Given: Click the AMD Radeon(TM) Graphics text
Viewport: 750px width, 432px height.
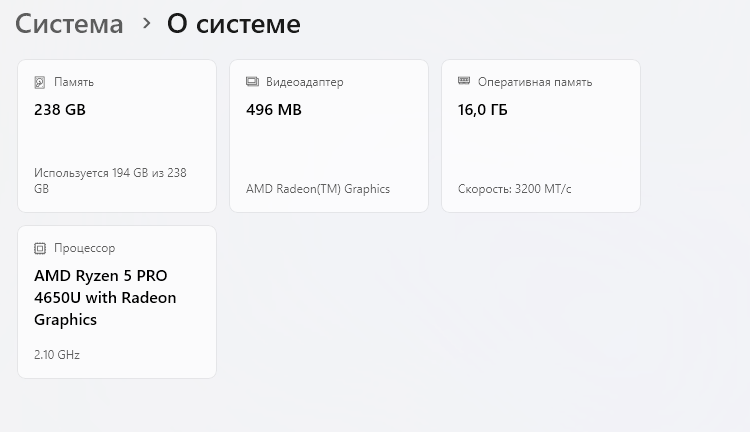Looking at the screenshot, I should [318, 189].
